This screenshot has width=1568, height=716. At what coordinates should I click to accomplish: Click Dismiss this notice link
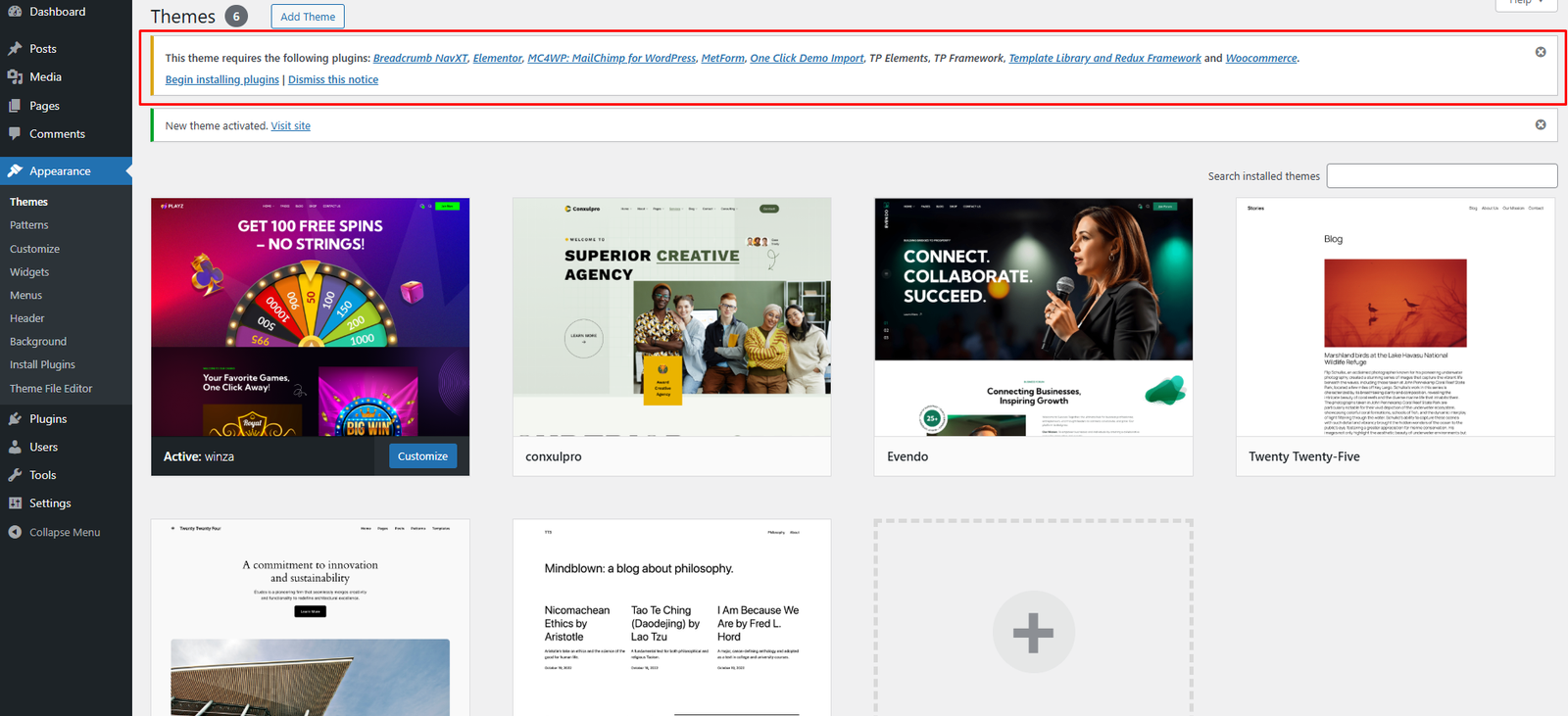point(333,80)
